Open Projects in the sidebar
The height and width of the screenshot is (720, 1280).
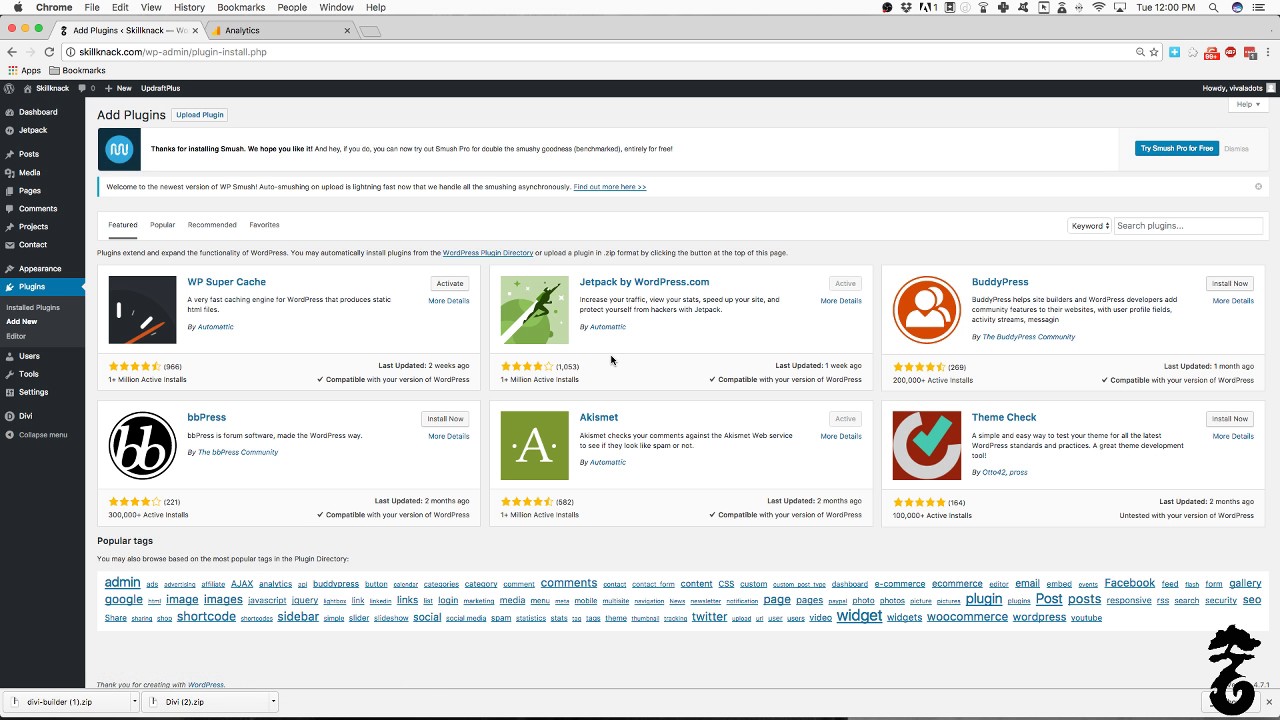tap(33, 226)
